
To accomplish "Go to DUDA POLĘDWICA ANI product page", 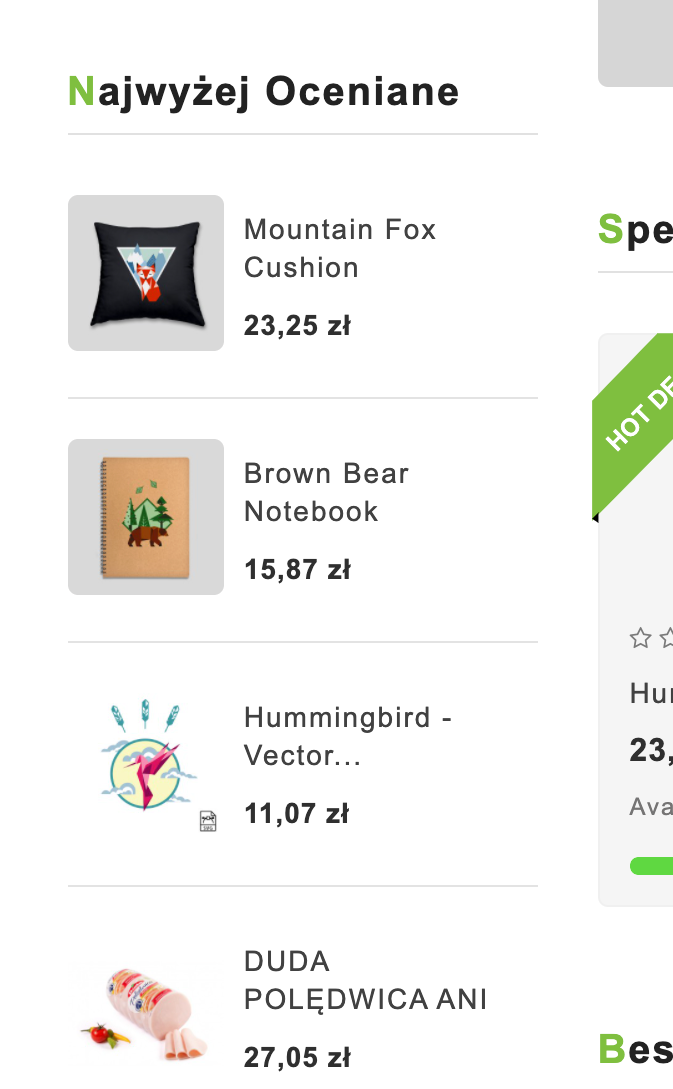I will pos(365,980).
